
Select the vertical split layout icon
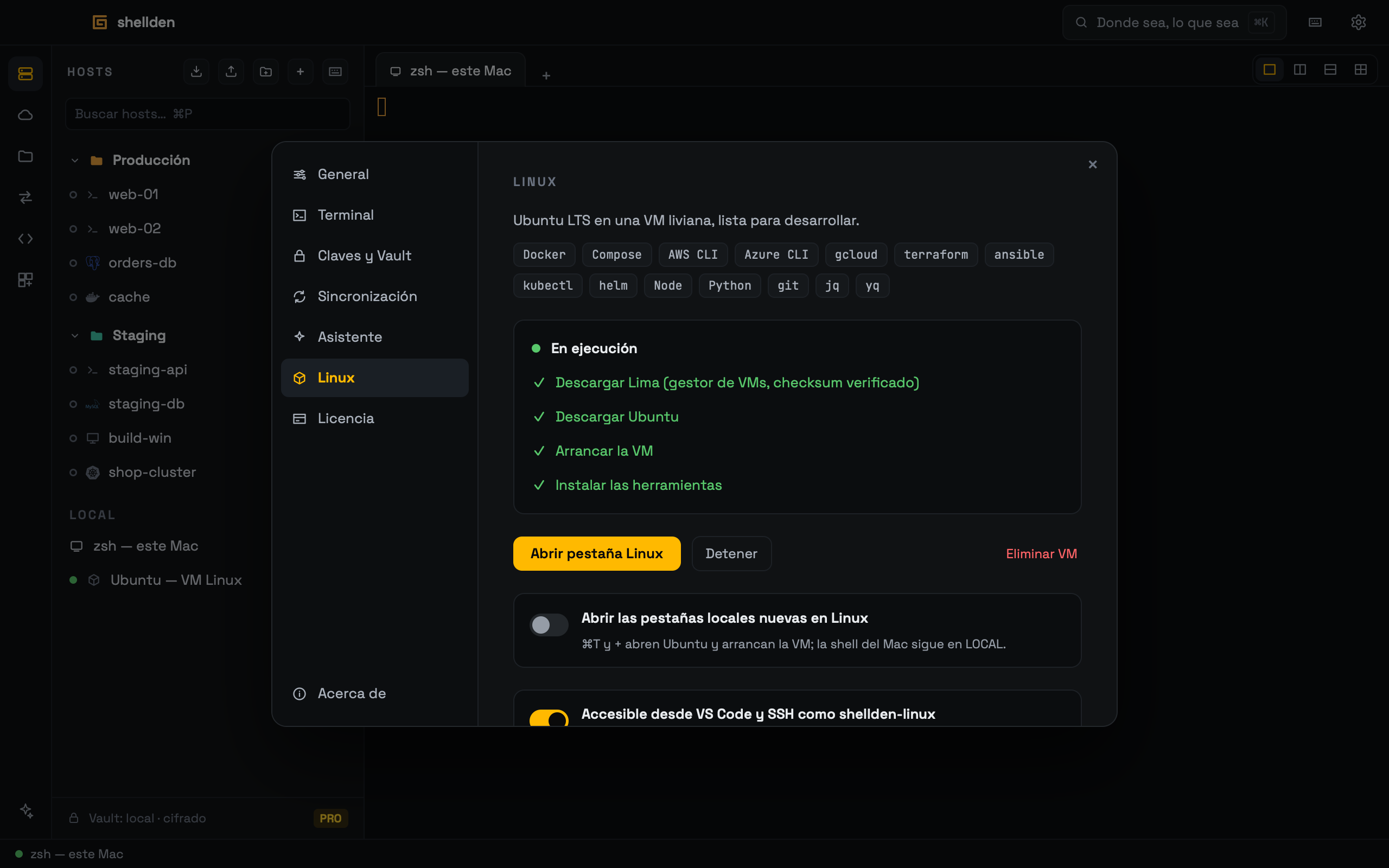coord(1300,69)
